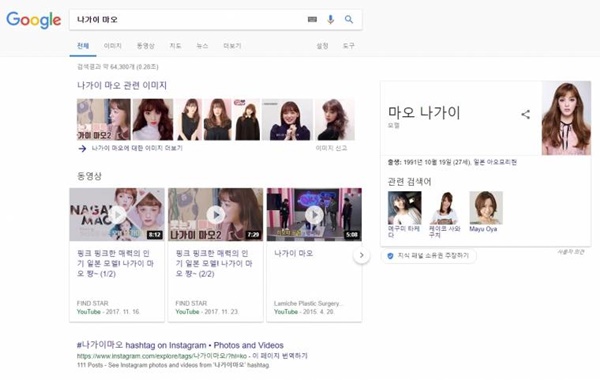Play the 8:12 video thumbnail
Viewport: 600px width, 380px height.
pos(117,215)
